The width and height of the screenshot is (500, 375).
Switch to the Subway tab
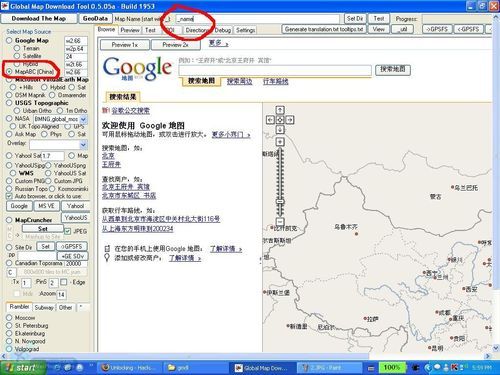(x=44, y=307)
